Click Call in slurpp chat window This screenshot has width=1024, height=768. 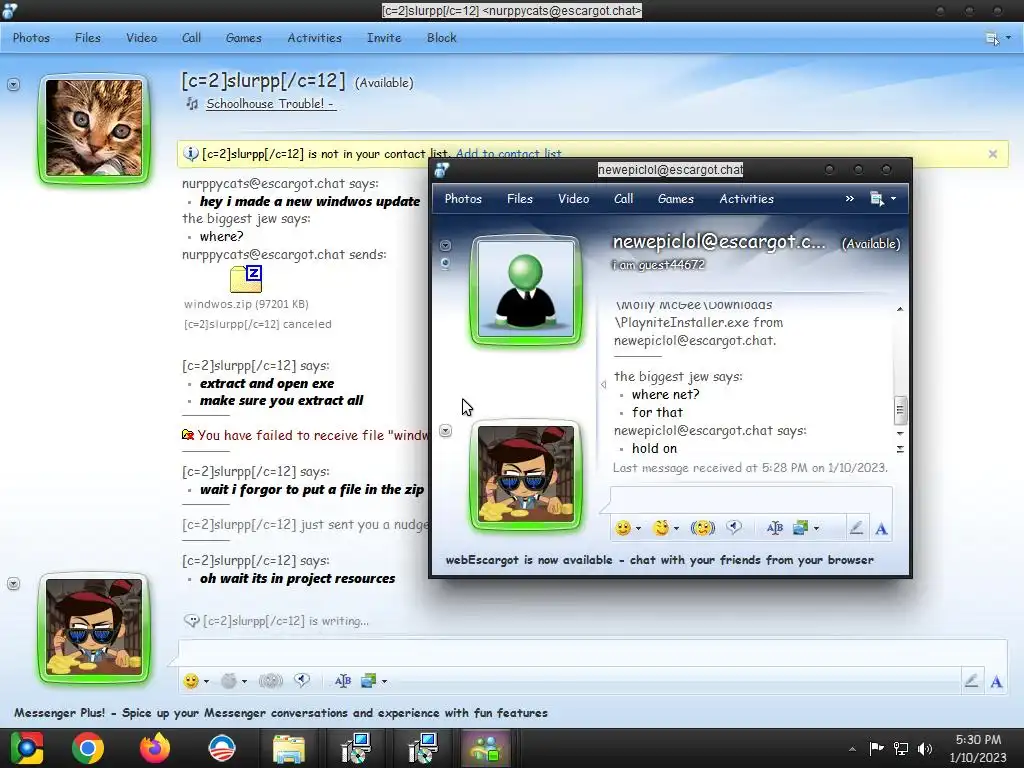[191, 38]
